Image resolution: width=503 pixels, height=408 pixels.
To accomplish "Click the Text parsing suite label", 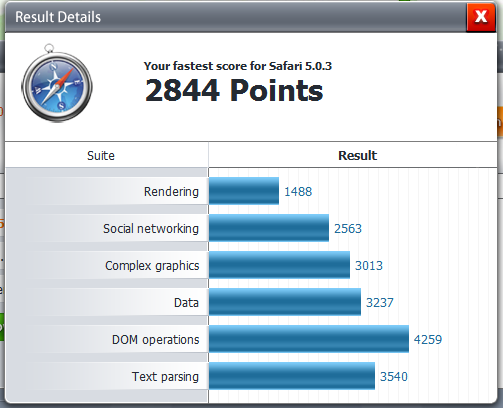I will coord(165,377).
